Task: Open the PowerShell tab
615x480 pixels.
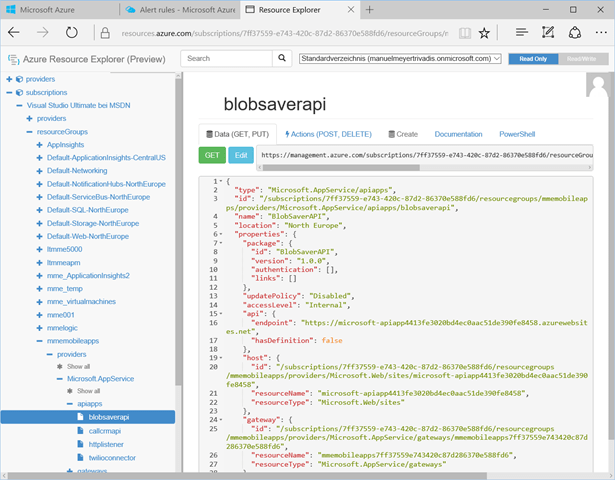Action: (x=517, y=134)
